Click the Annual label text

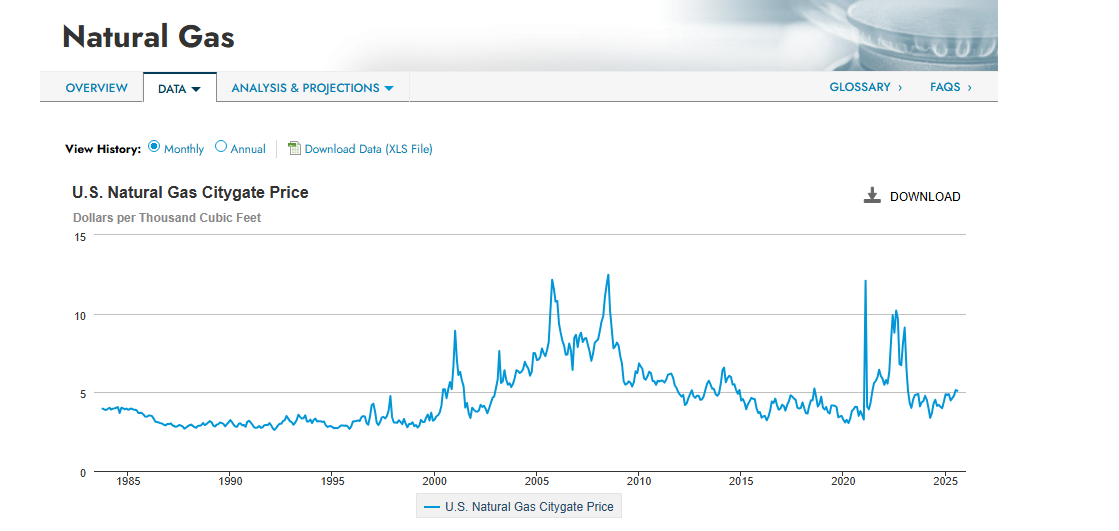click(x=248, y=149)
